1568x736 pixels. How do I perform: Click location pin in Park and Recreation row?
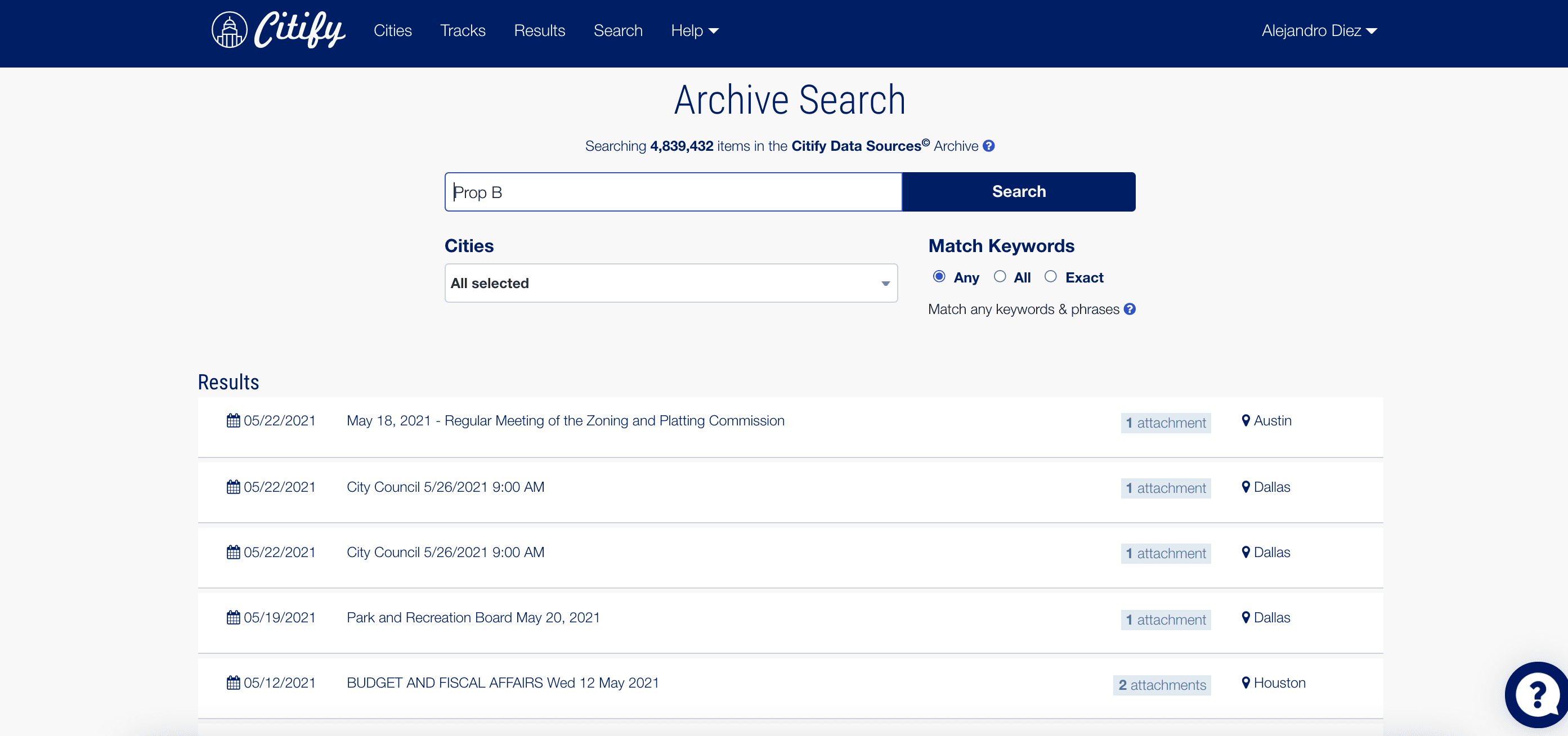point(1246,617)
